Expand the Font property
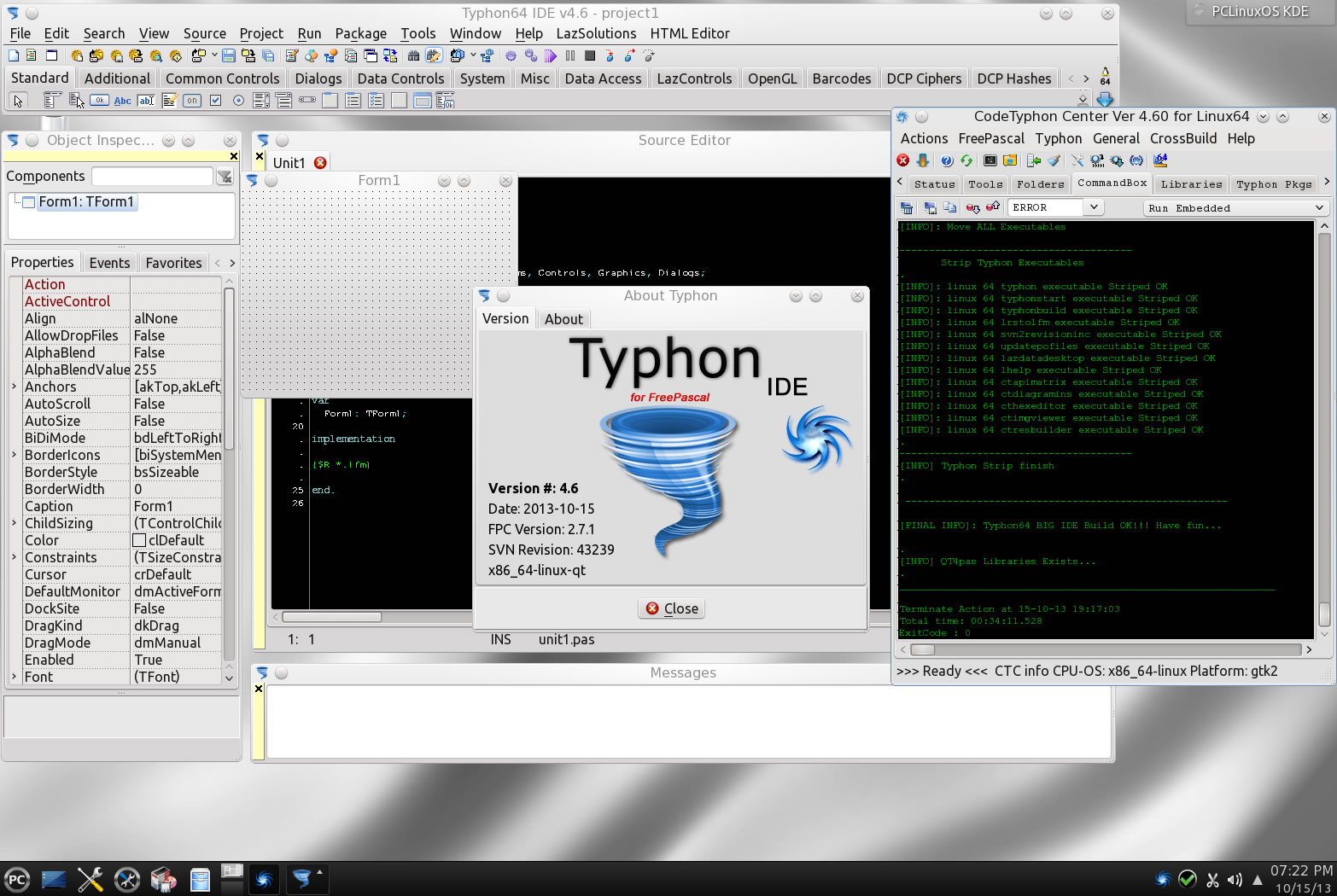1337x896 pixels. click(x=14, y=677)
